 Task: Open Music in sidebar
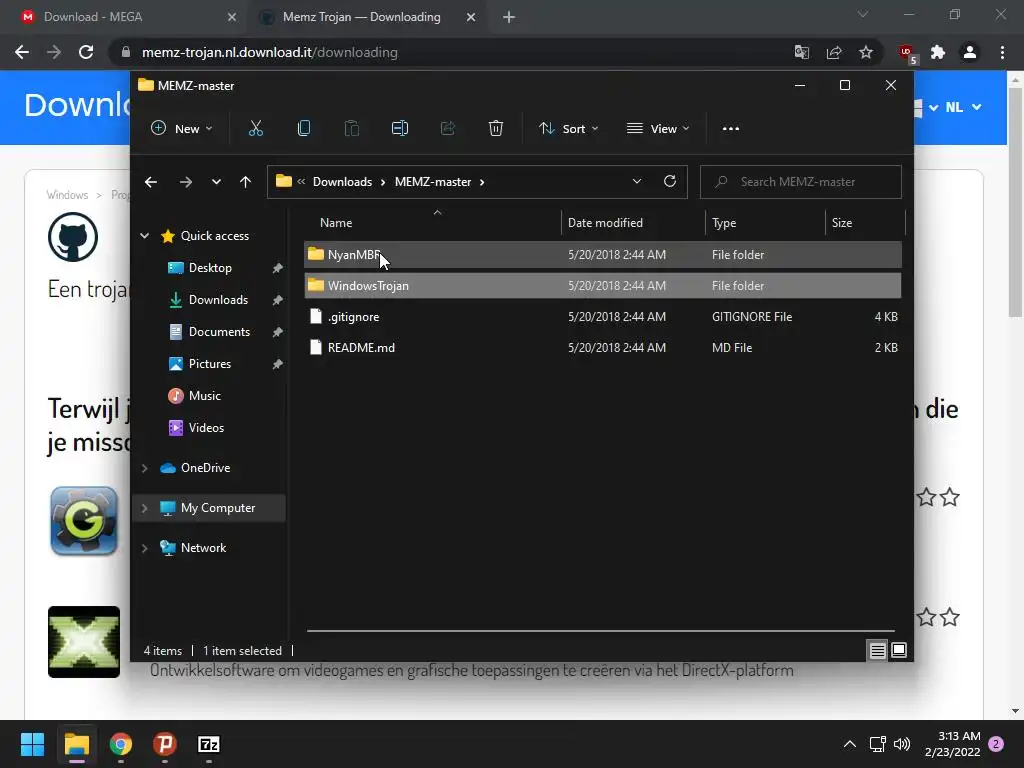204,396
